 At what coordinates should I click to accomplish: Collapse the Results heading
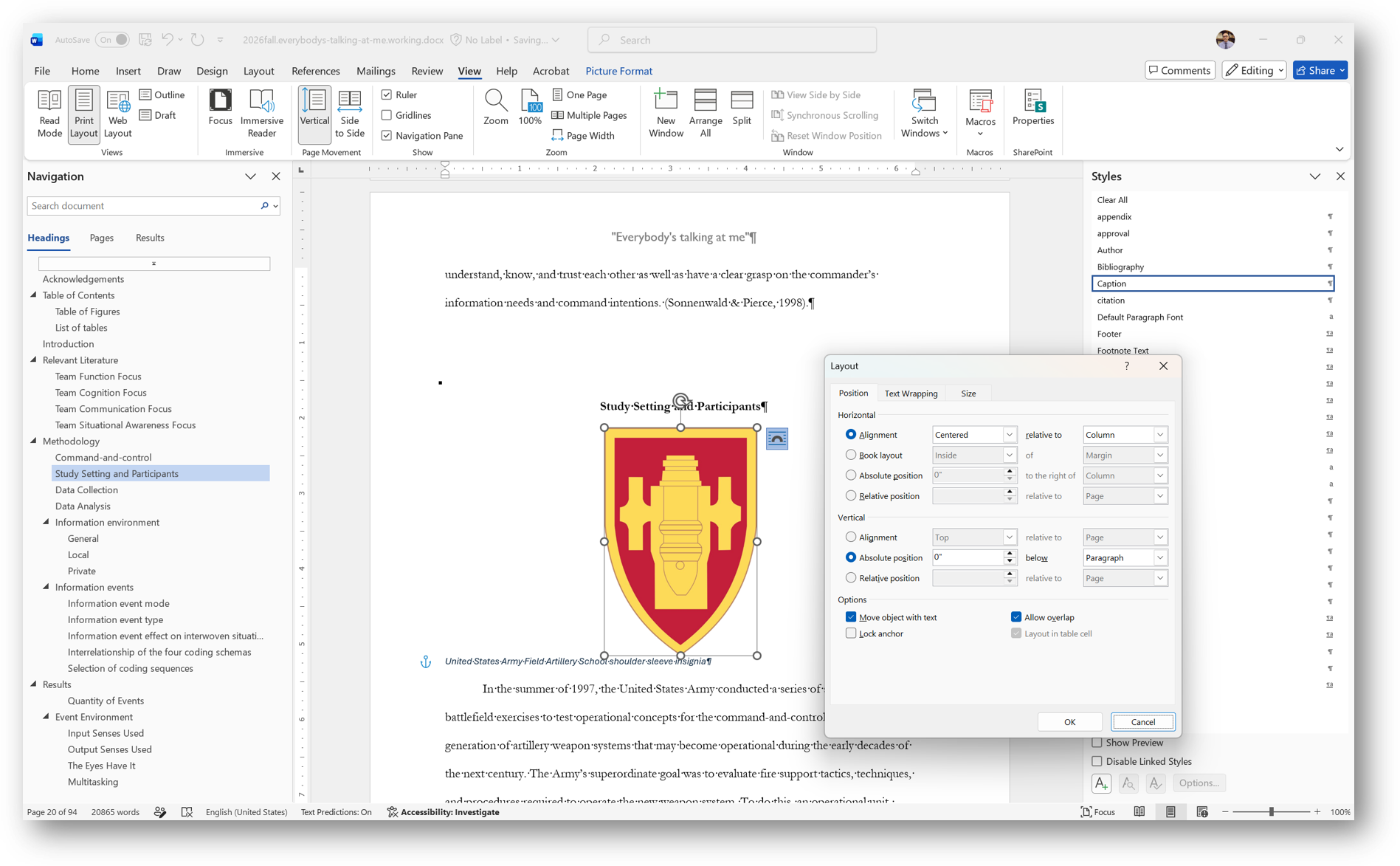click(x=33, y=684)
